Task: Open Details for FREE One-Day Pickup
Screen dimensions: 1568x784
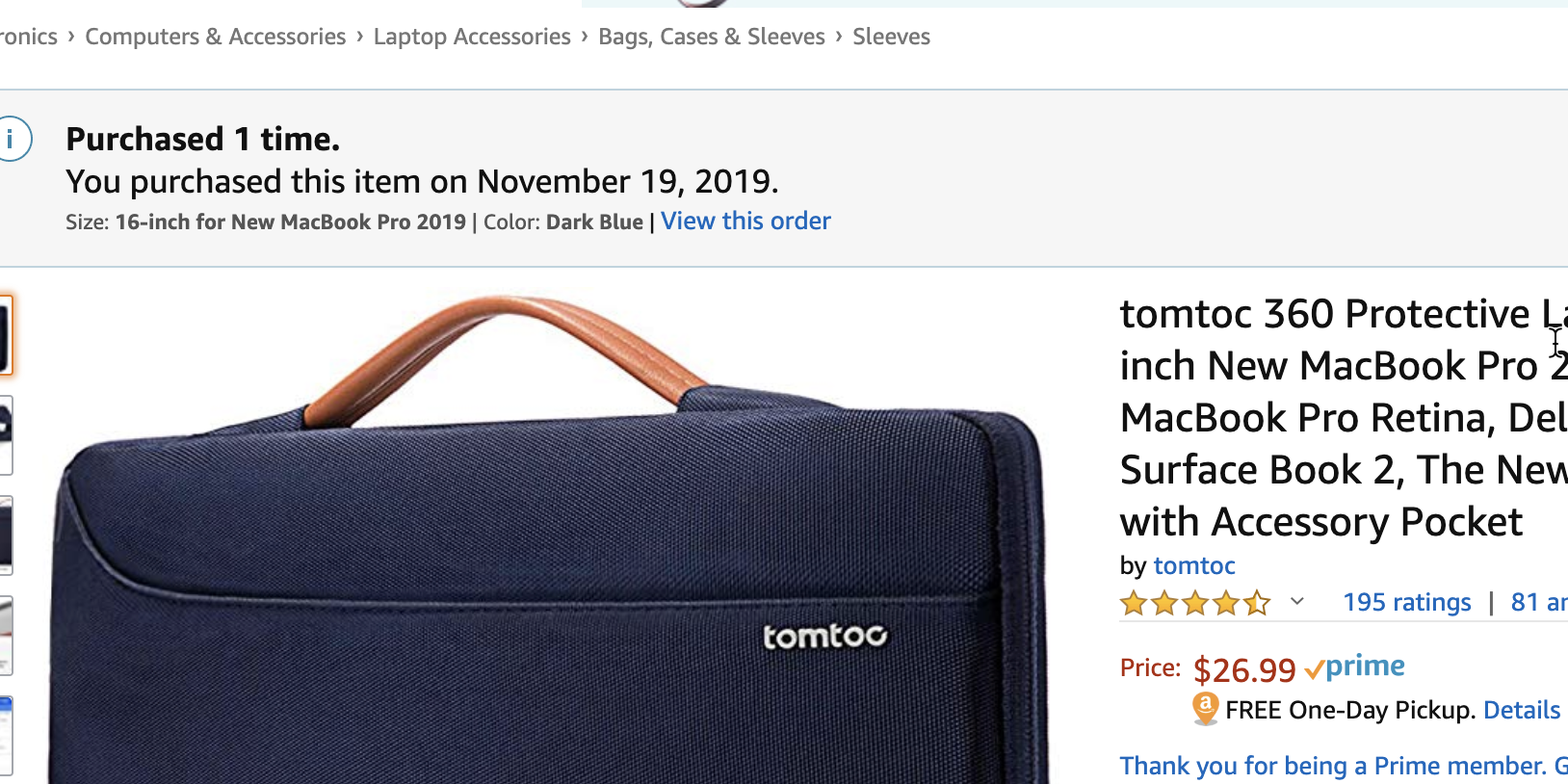Action: point(1521,711)
